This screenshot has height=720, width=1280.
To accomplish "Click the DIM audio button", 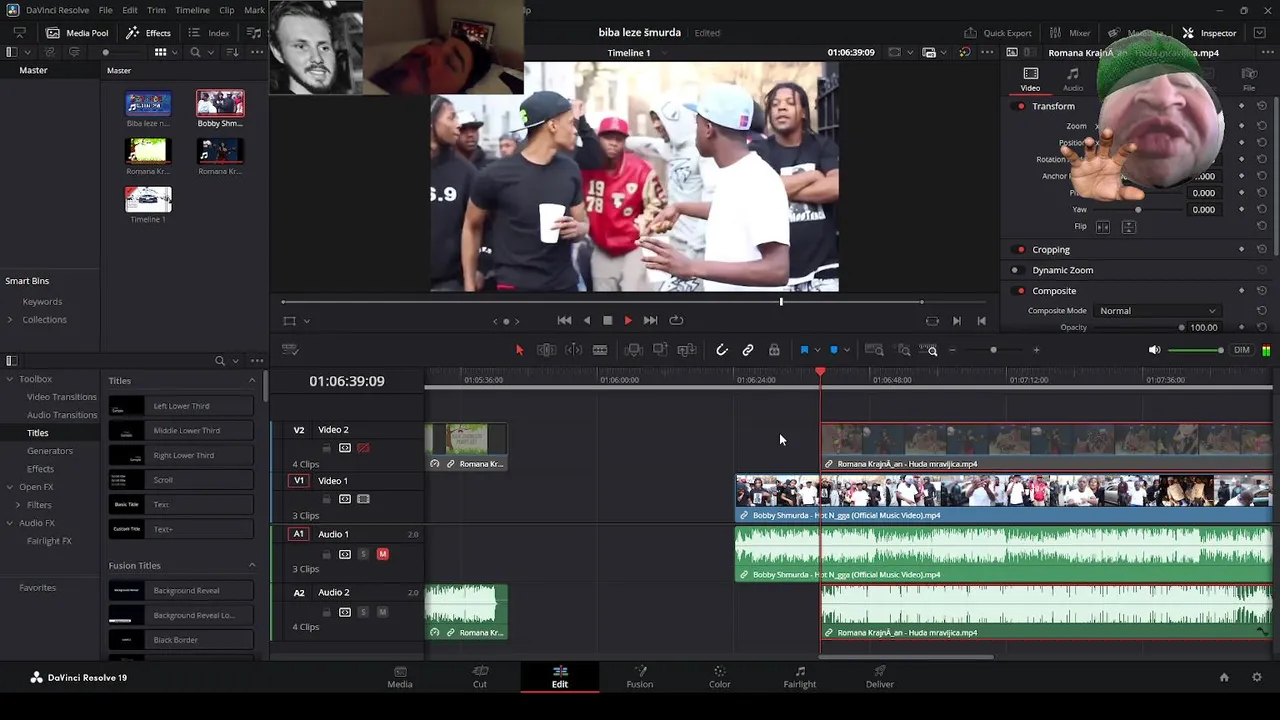I will pyautogui.click(x=1241, y=350).
